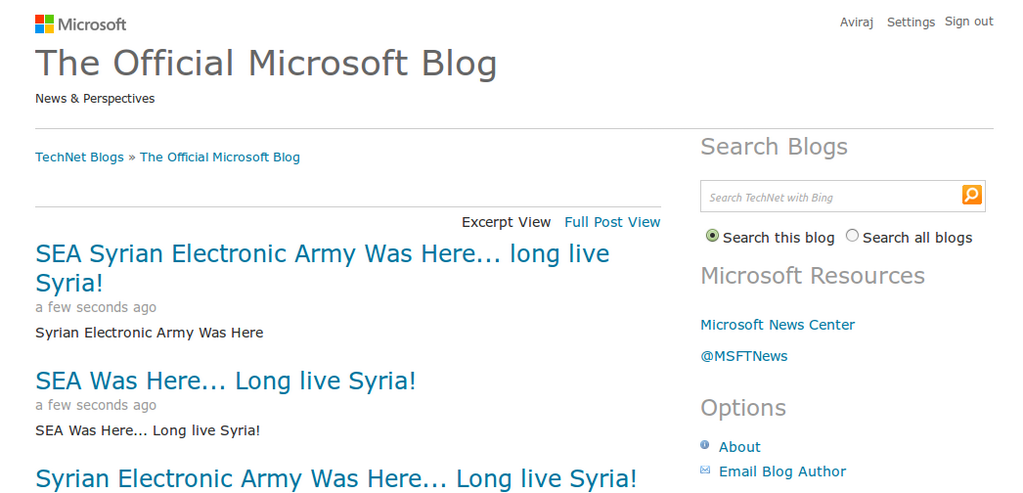This screenshot has width=1023, height=493.
Task: Click the About info icon
Action: pos(705,446)
